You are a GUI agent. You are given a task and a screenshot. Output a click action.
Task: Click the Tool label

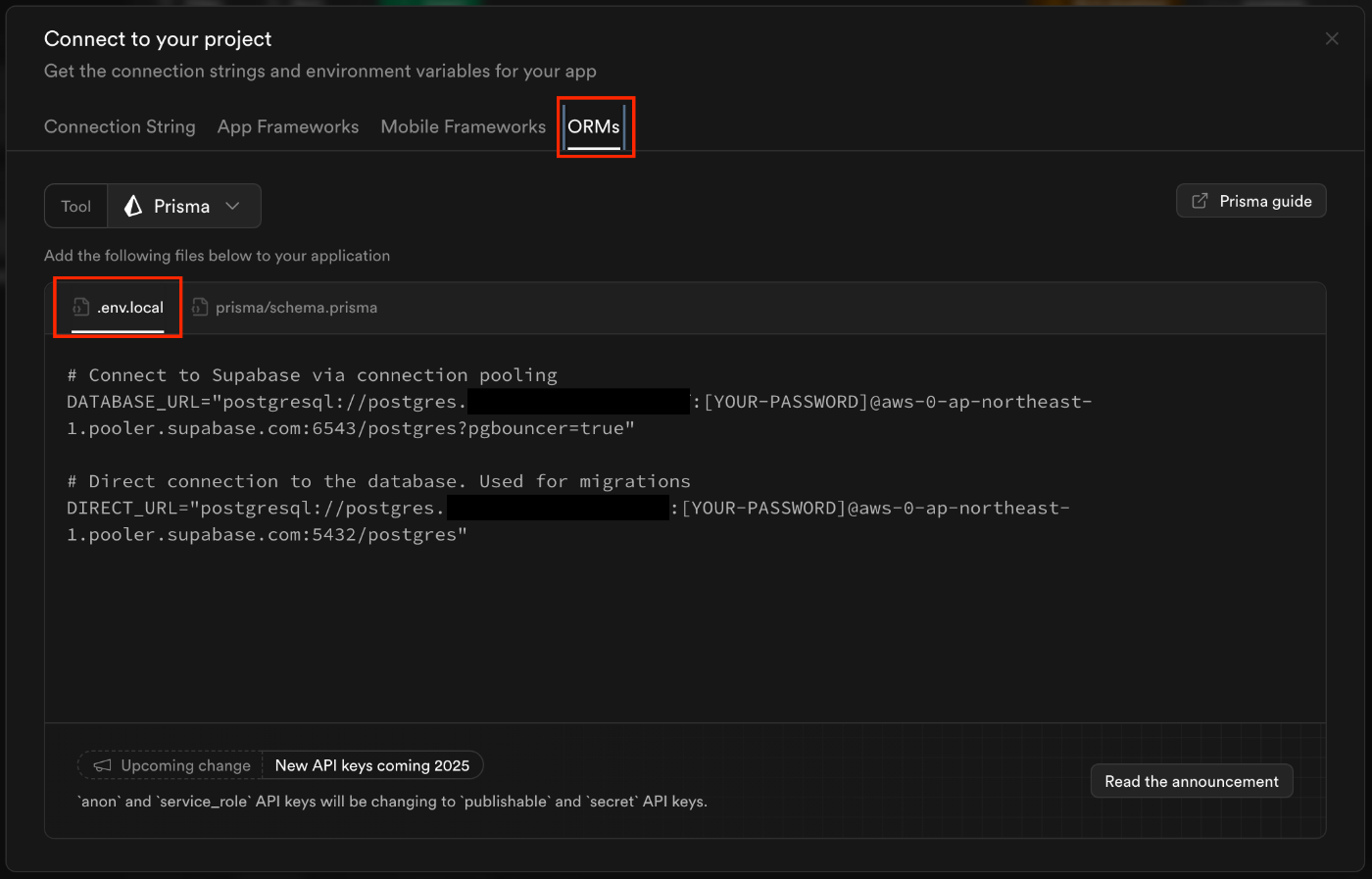point(75,206)
